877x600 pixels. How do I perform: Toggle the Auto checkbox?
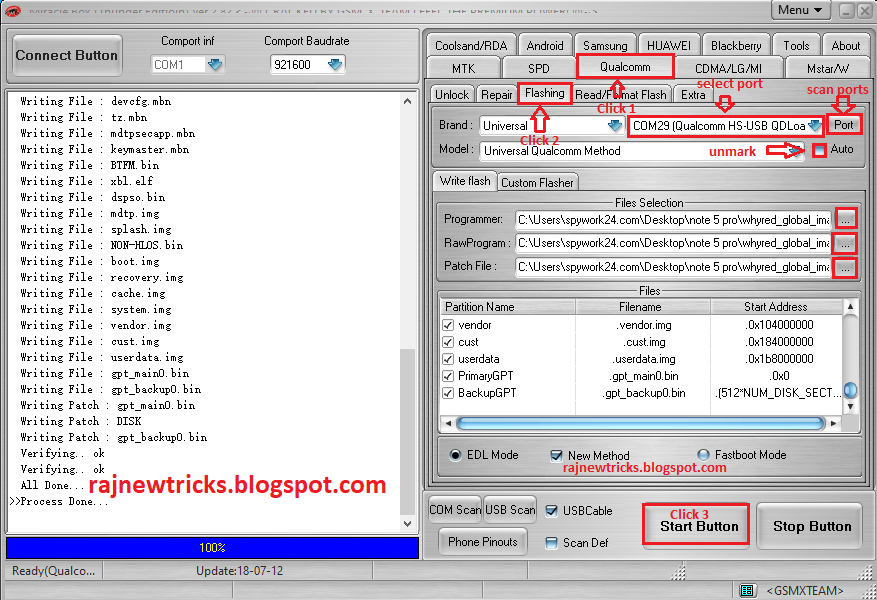[x=819, y=150]
